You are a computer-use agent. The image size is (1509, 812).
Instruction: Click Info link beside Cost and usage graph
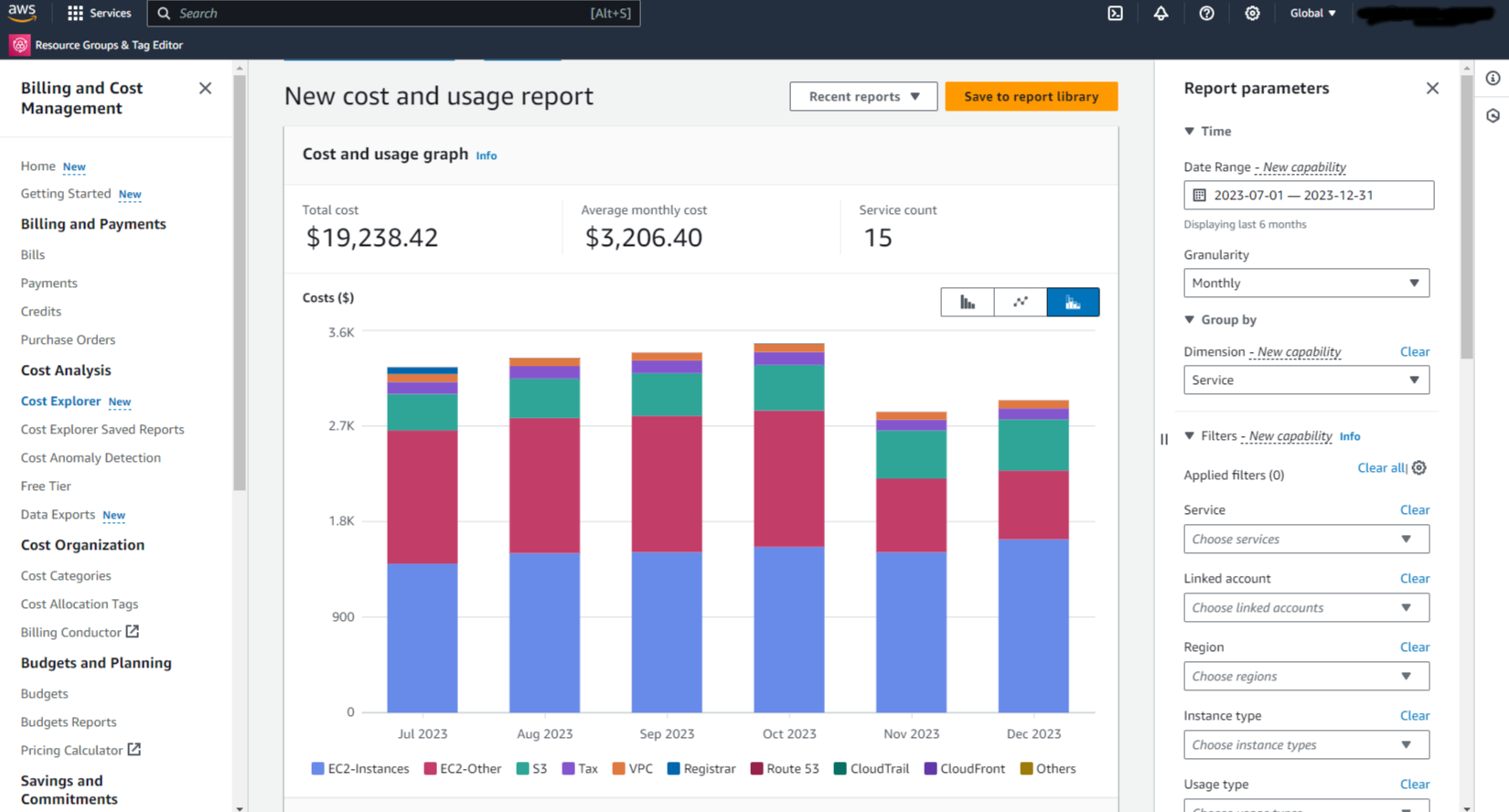(486, 155)
